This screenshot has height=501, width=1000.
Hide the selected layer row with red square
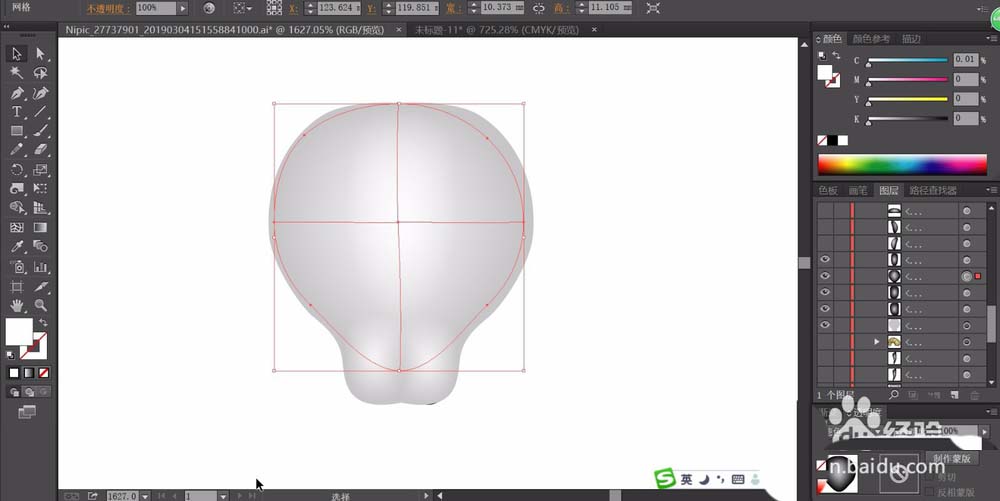coord(825,276)
